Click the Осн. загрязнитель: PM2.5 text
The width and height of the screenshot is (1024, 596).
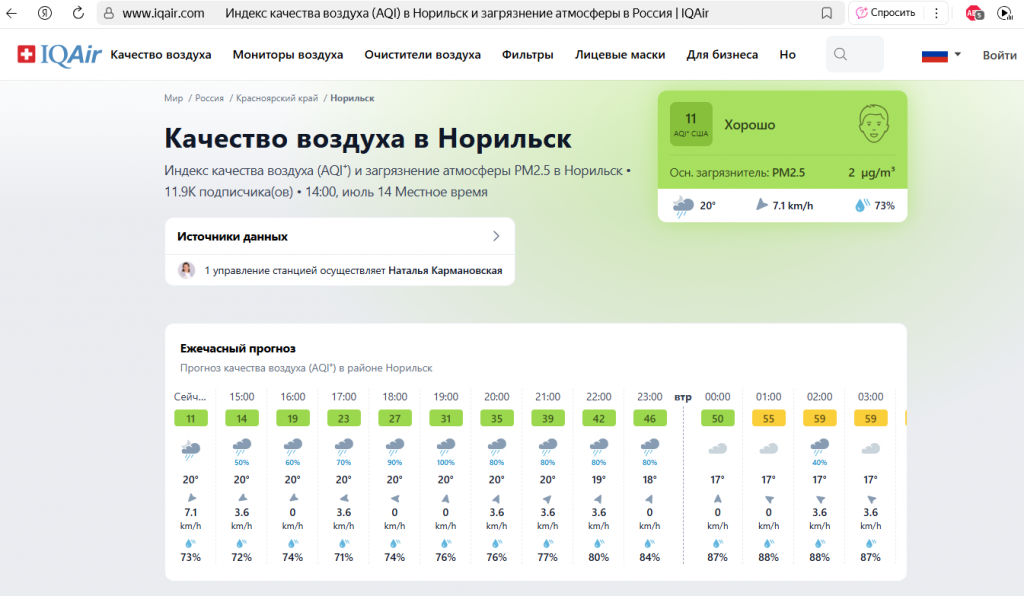tap(737, 172)
